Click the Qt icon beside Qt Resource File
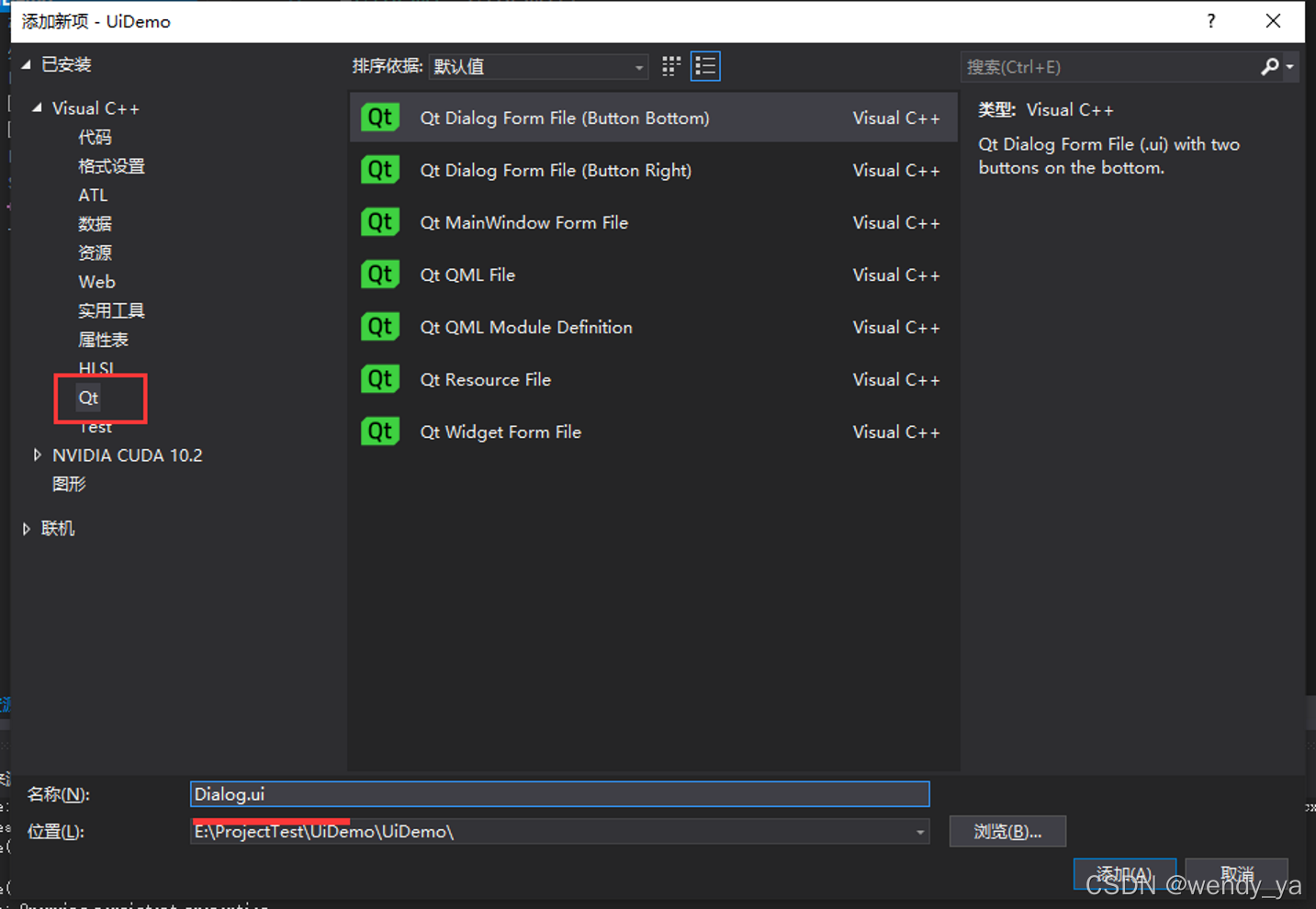The width and height of the screenshot is (1316, 909). click(x=380, y=379)
